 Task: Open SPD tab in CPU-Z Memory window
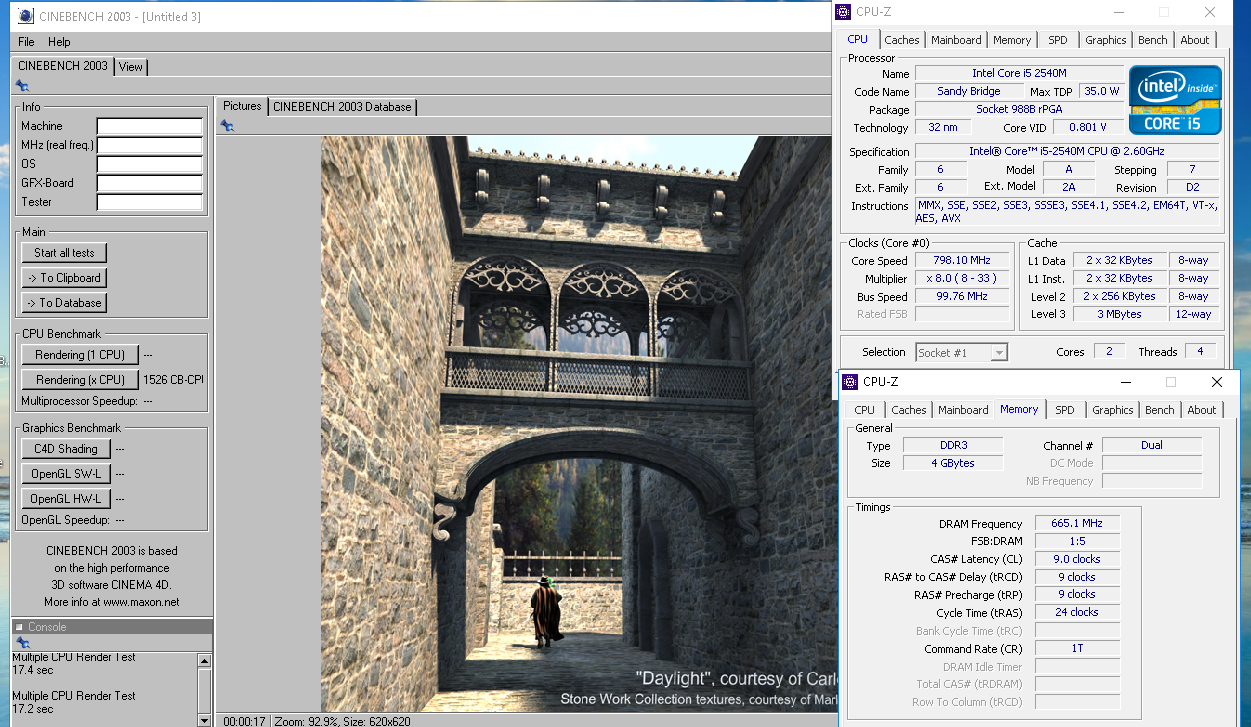1065,410
